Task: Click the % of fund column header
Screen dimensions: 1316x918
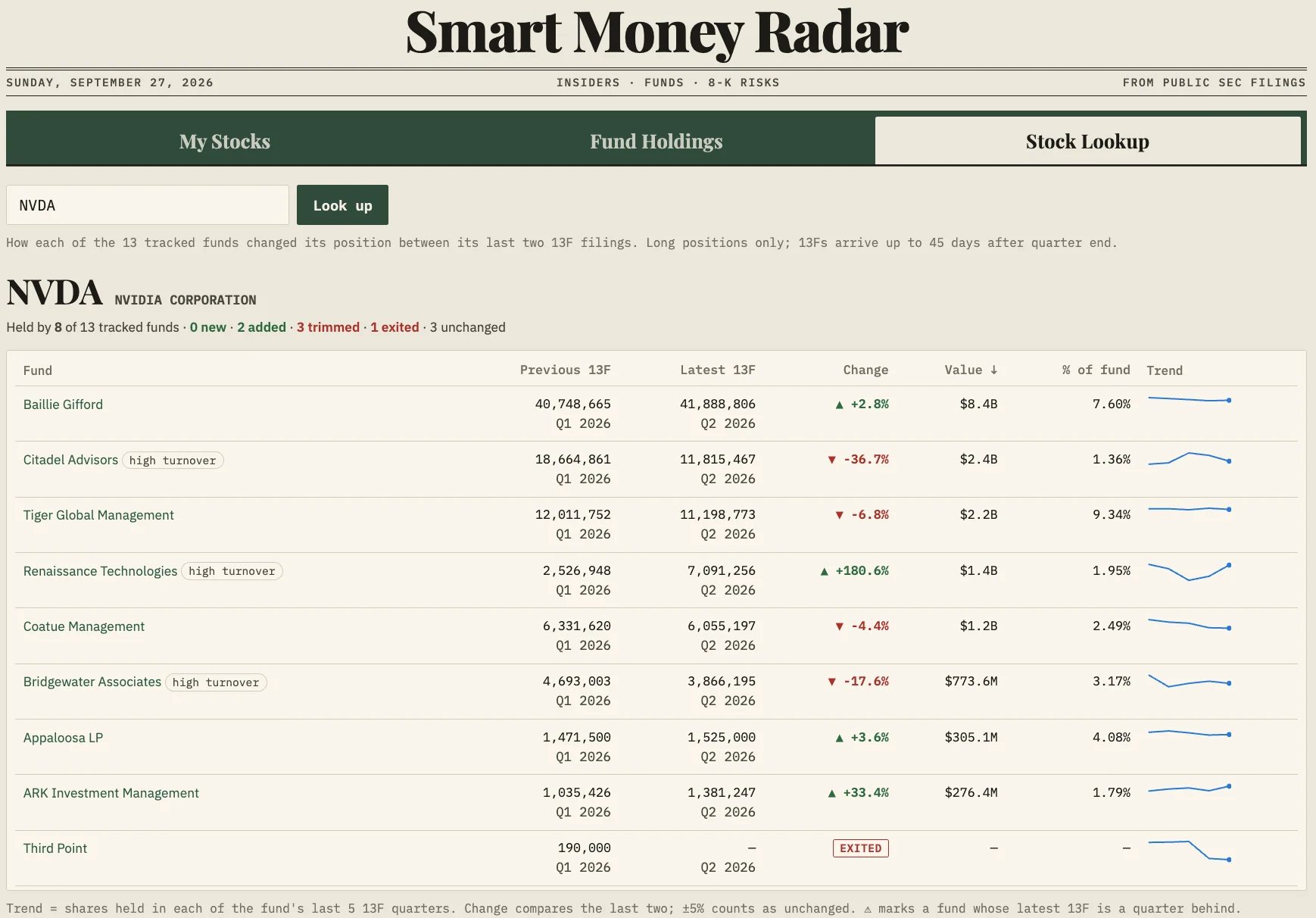Action: [x=1096, y=370]
